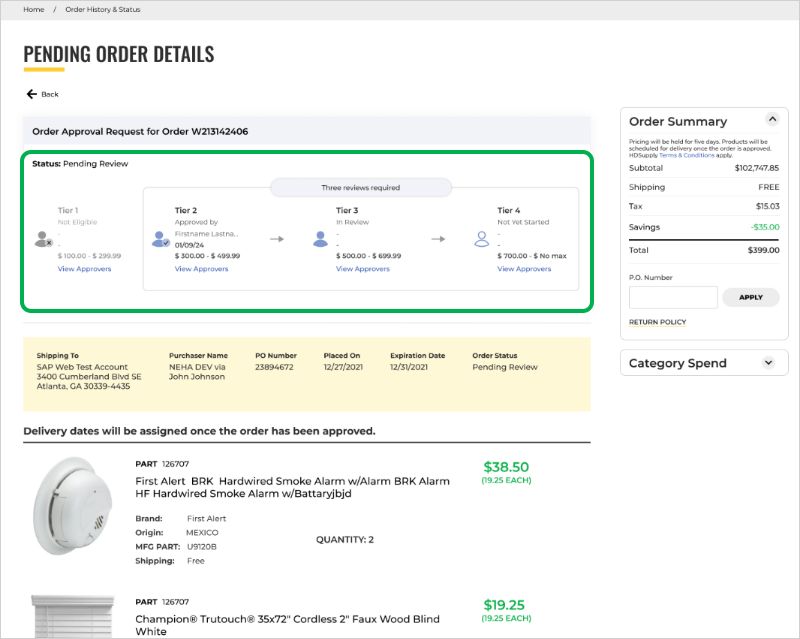This screenshot has width=800, height=639.
Task: Click the Apply button
Action: pos(751,297)
